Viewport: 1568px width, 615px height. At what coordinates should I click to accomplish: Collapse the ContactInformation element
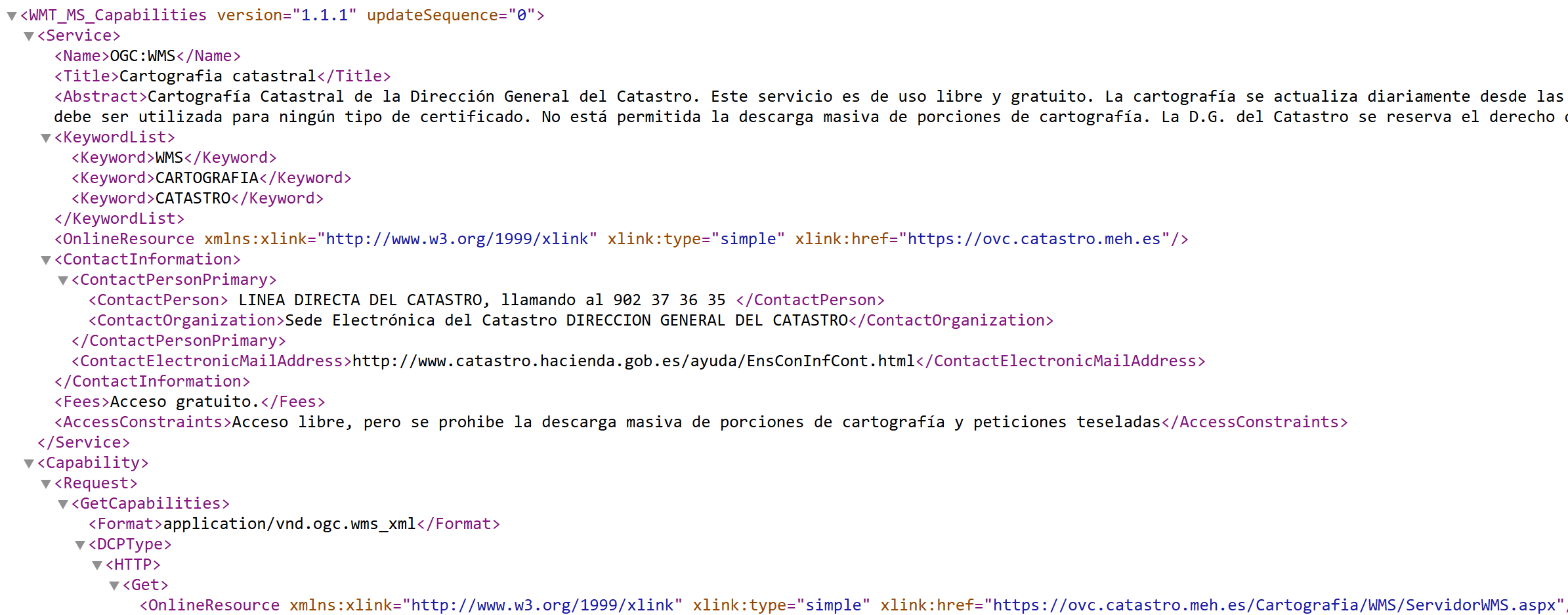46,260
